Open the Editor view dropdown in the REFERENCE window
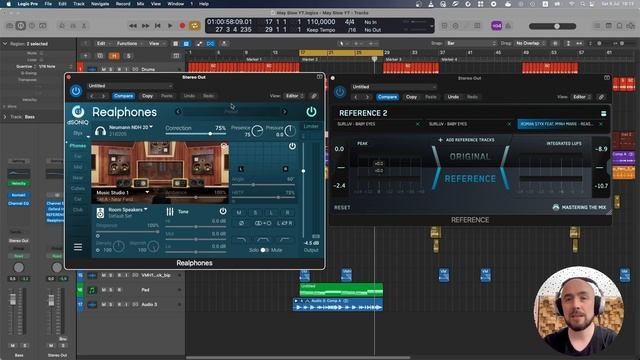 point(581,97)
